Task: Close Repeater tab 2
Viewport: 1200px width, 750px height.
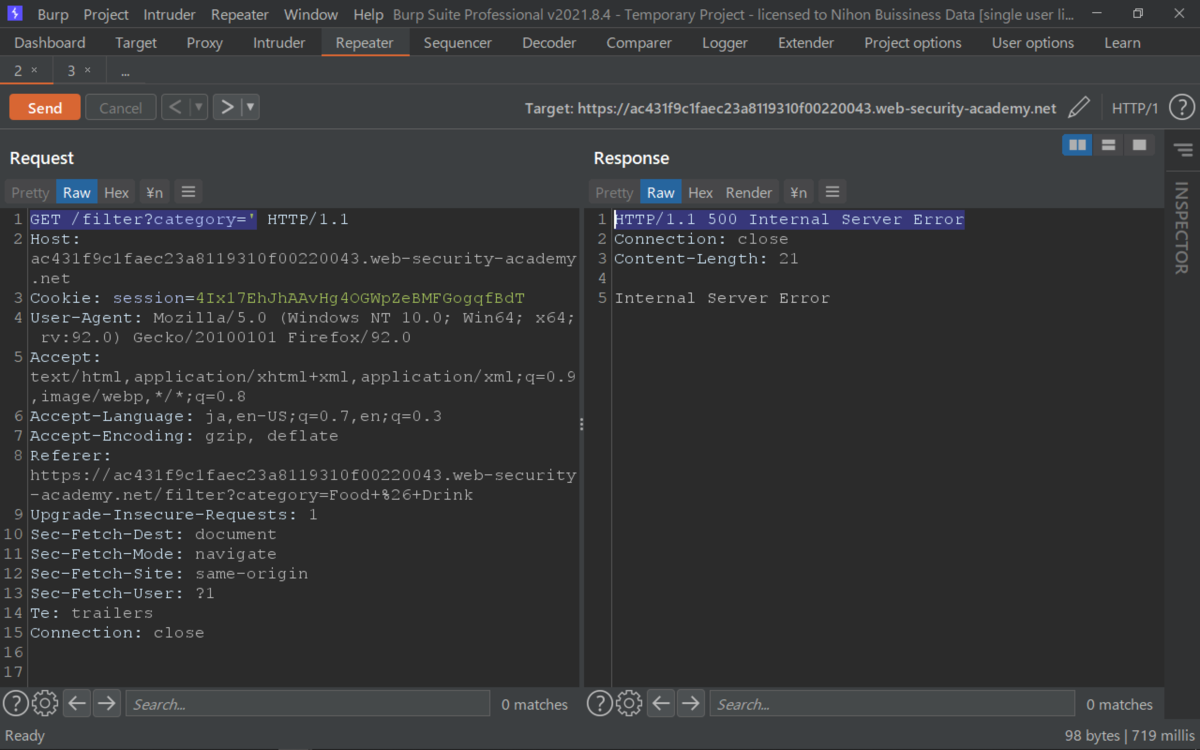Action: [x=34, y=70]
